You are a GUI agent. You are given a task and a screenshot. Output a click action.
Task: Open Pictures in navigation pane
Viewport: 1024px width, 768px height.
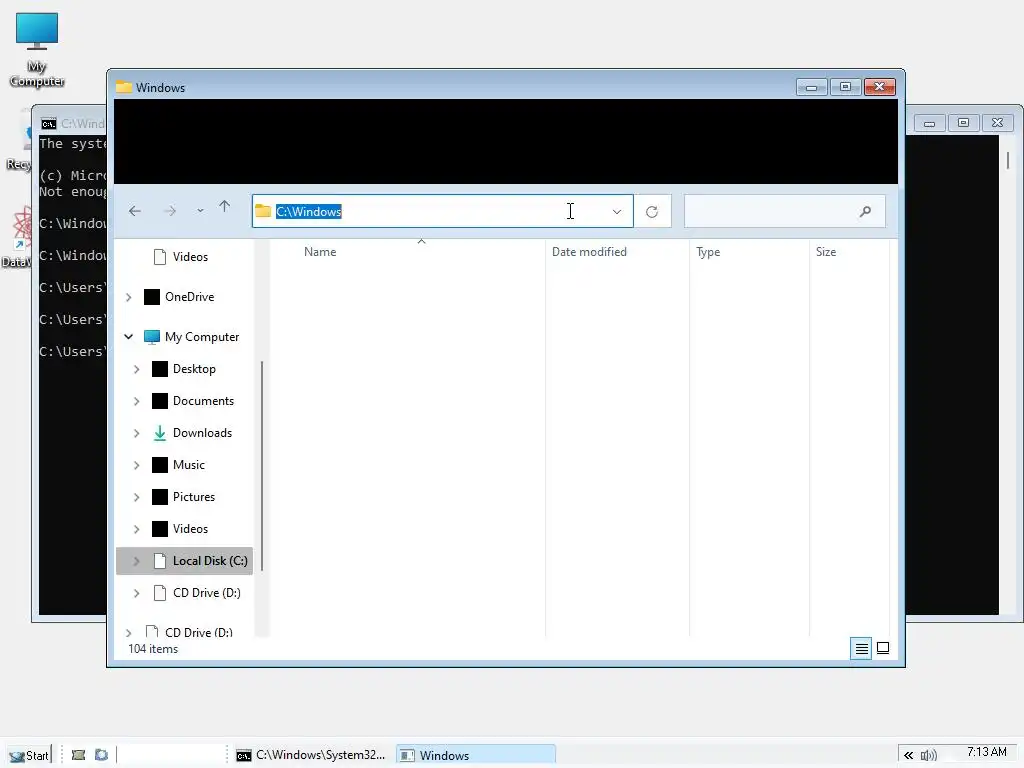pos(194,497)
